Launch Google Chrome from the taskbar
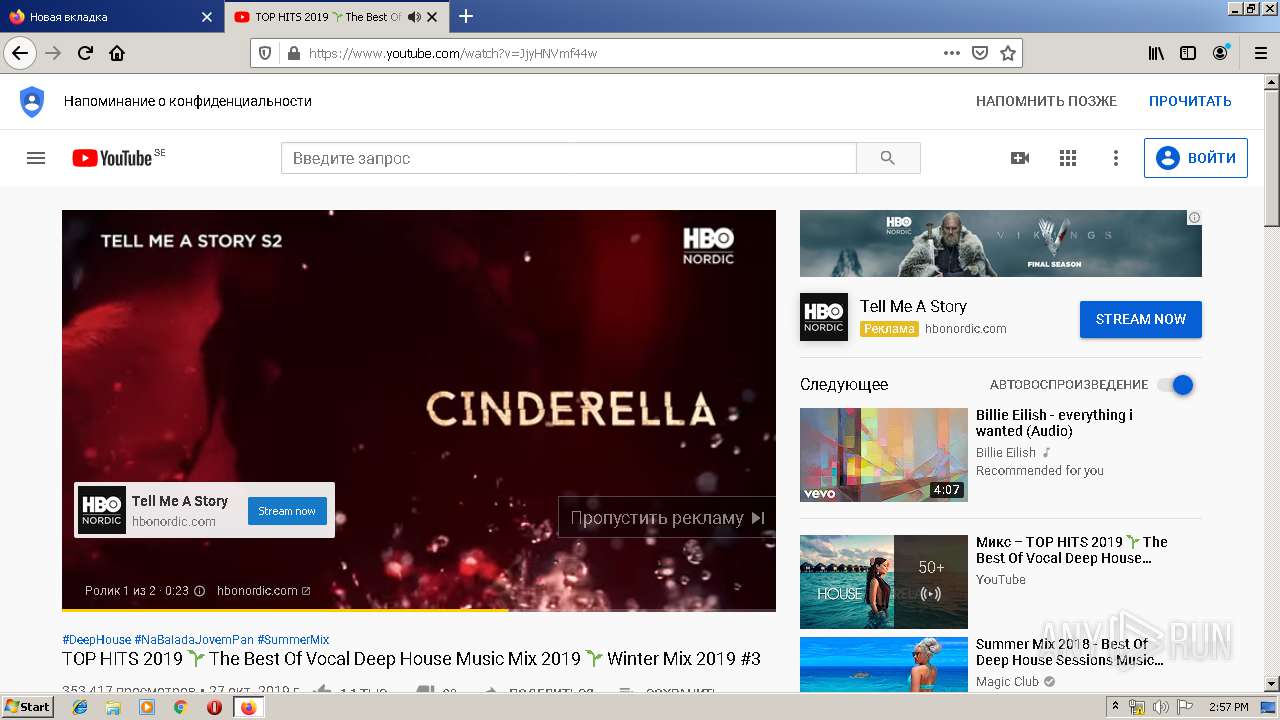The image size is (1280, 720). [x=180, y=707]
